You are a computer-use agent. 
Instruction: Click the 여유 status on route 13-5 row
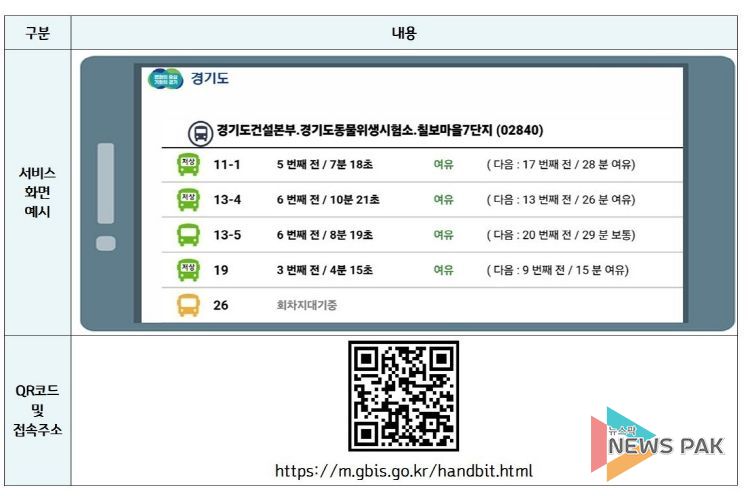click(x=443, y=235)
